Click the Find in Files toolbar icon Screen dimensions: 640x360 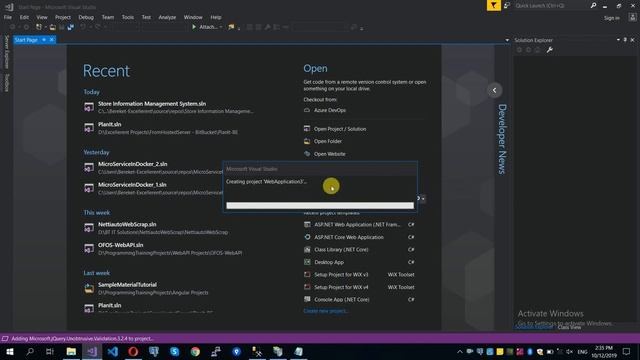[231, 27]
